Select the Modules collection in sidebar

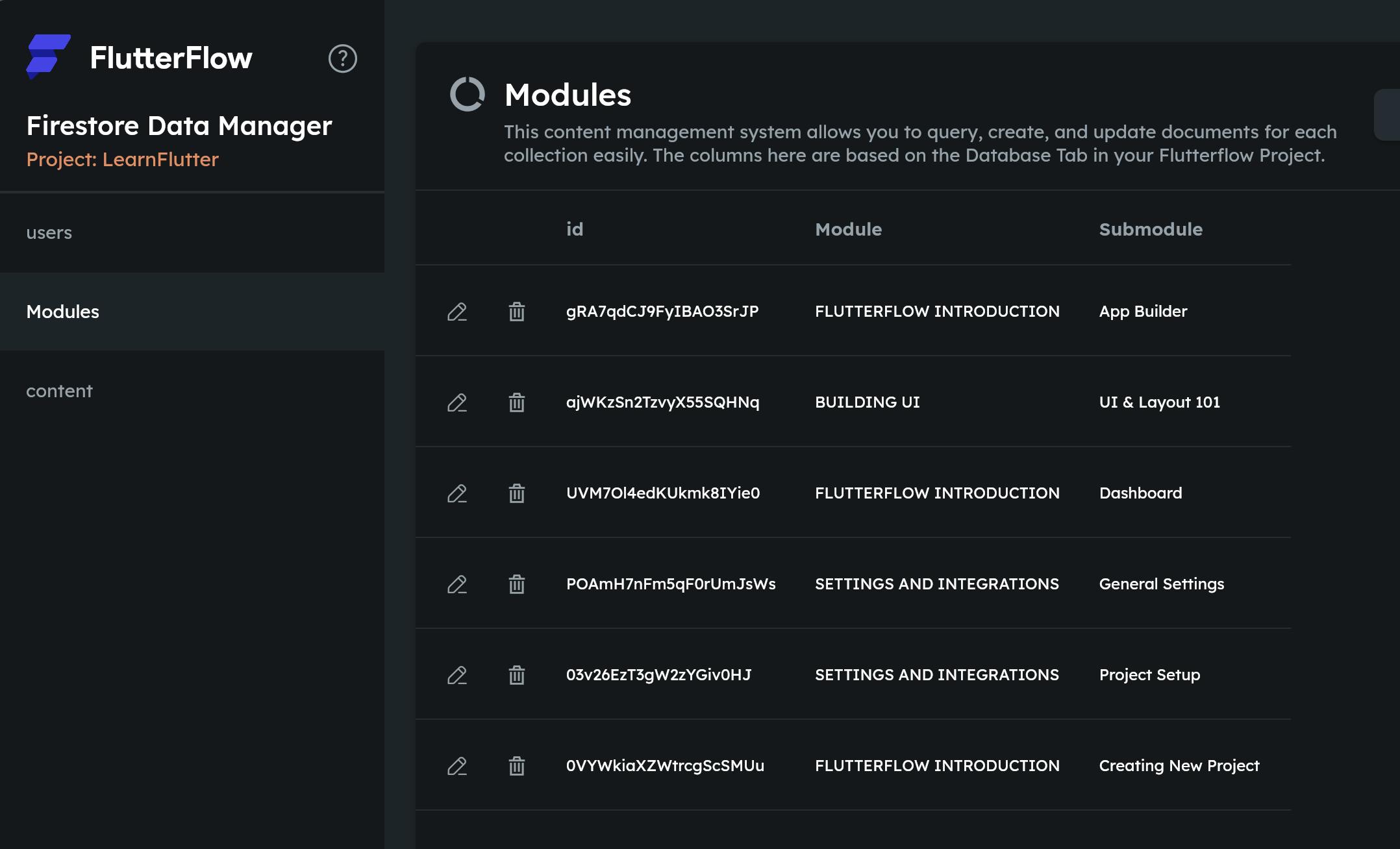click(63, 312)
